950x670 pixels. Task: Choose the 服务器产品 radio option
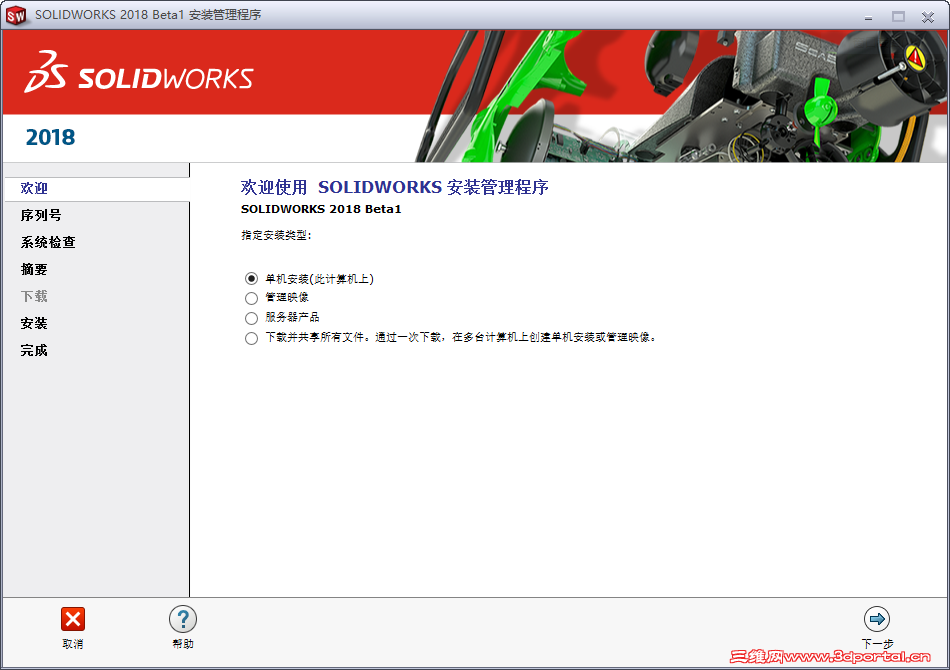(x=251, y=318)
